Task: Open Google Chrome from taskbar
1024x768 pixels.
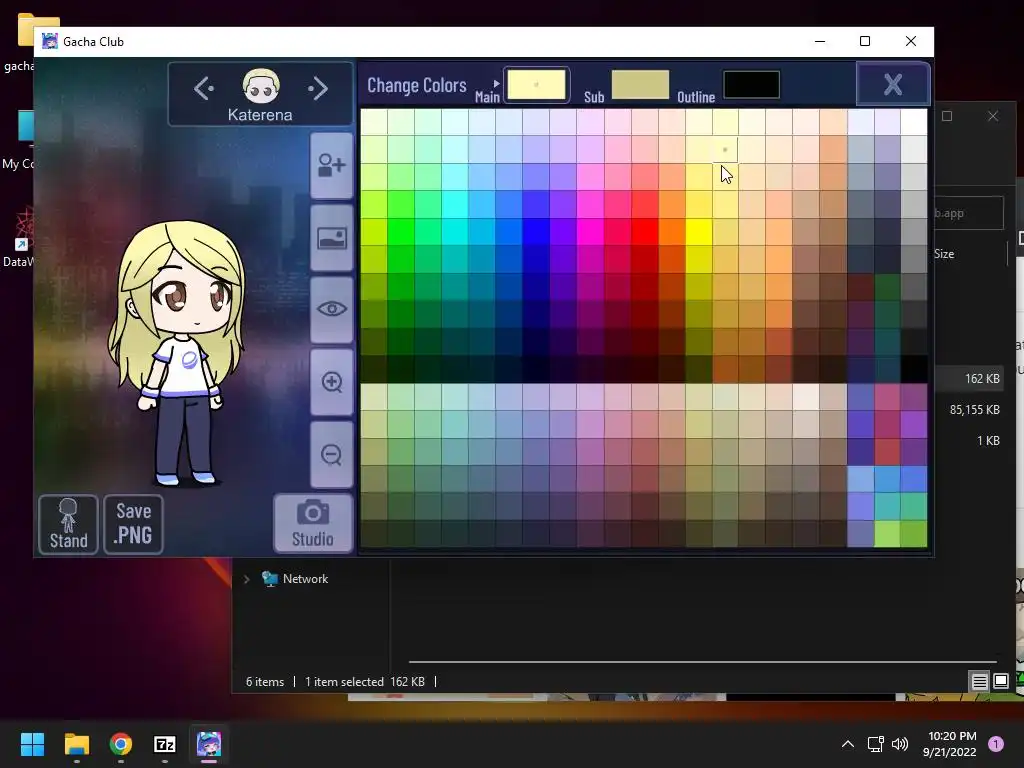Action: (x=121, y=744)
